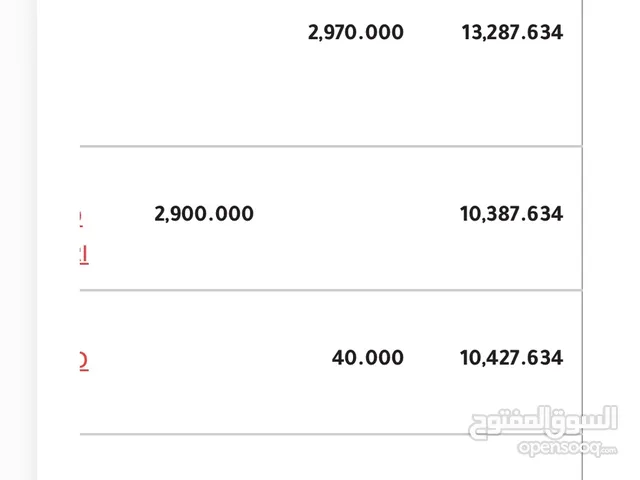Screen dimensions: 640x480
Task: Select the 13,287.634 balance
Action: pyautogui.click(x=512, y=33)
